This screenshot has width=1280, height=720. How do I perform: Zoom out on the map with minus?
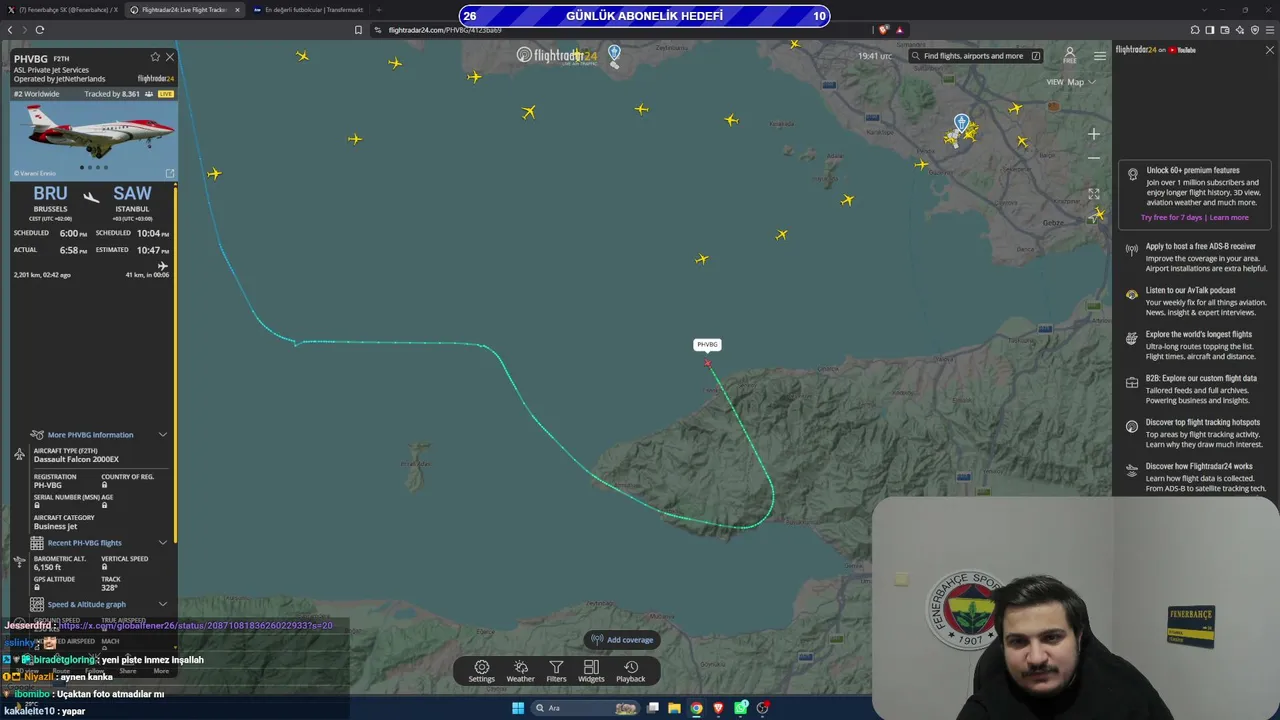coord(1094,158)
